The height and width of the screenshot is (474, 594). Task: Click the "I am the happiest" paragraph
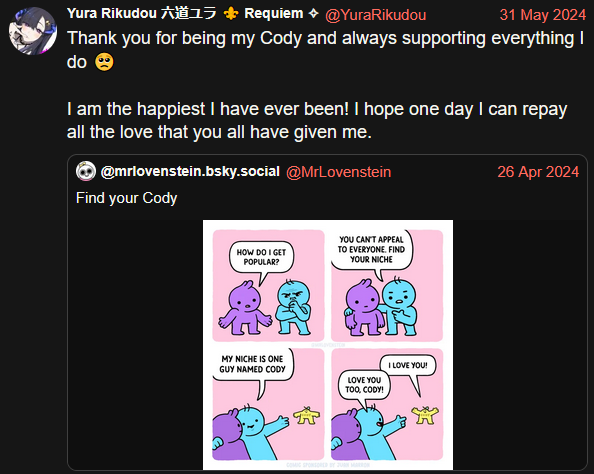point(317,120)
